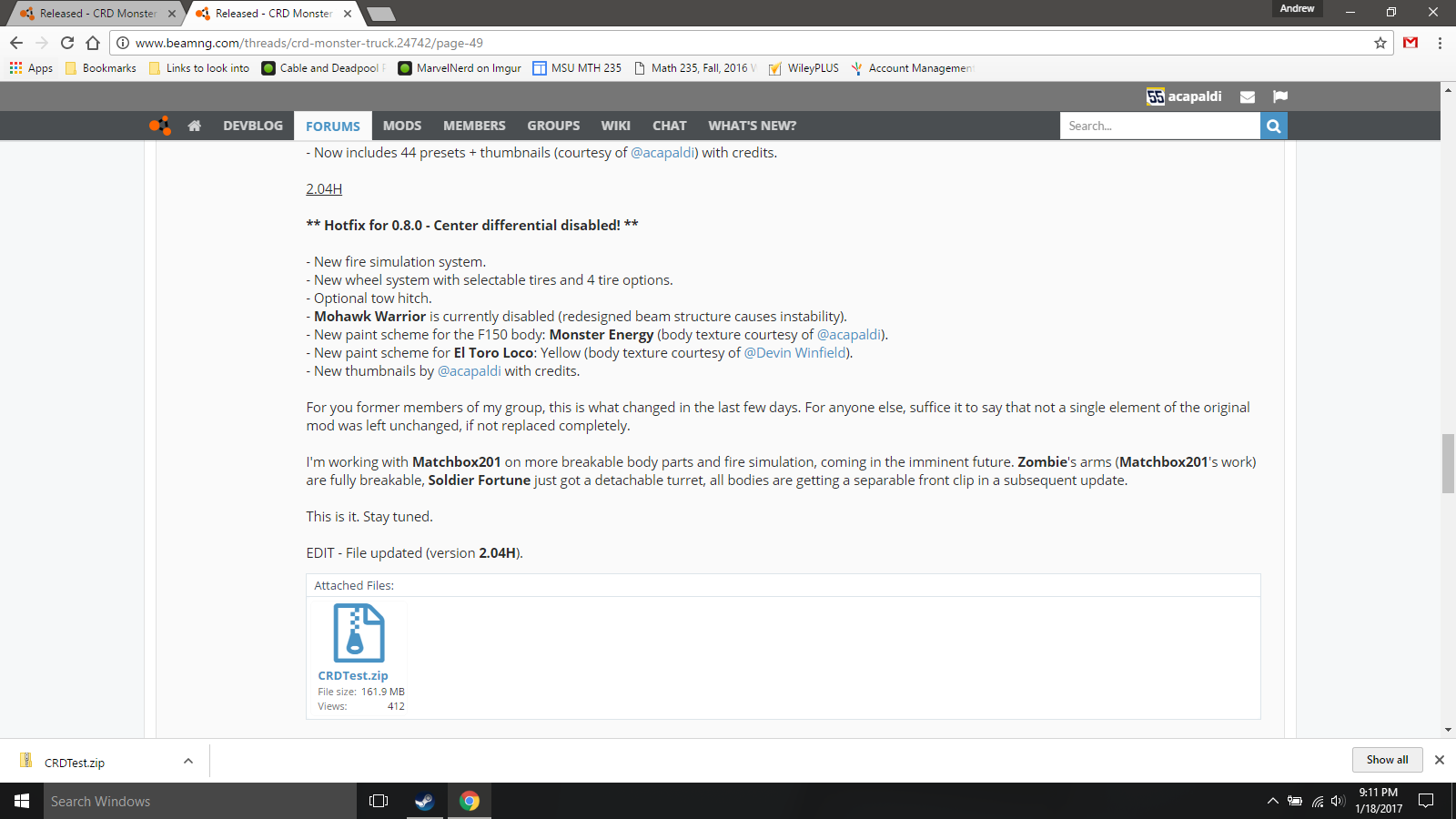Open the MarvelNerd on Imgur bookmark
This screenshot has height=819, width=1456.
pos(460,68)
